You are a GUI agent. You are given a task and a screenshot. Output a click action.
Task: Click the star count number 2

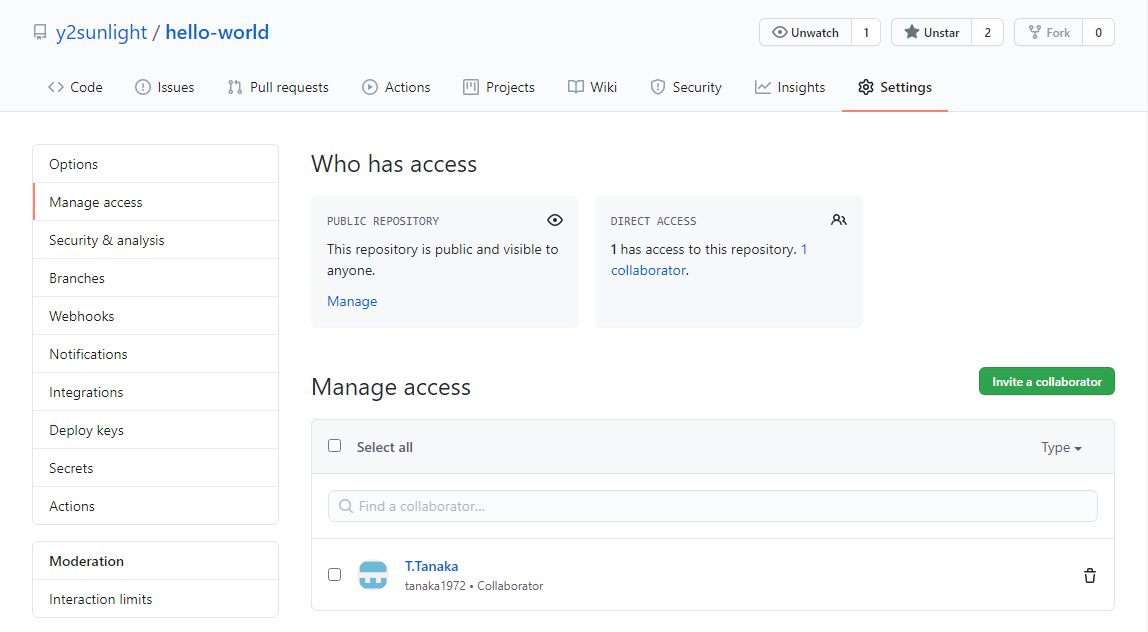987,33
